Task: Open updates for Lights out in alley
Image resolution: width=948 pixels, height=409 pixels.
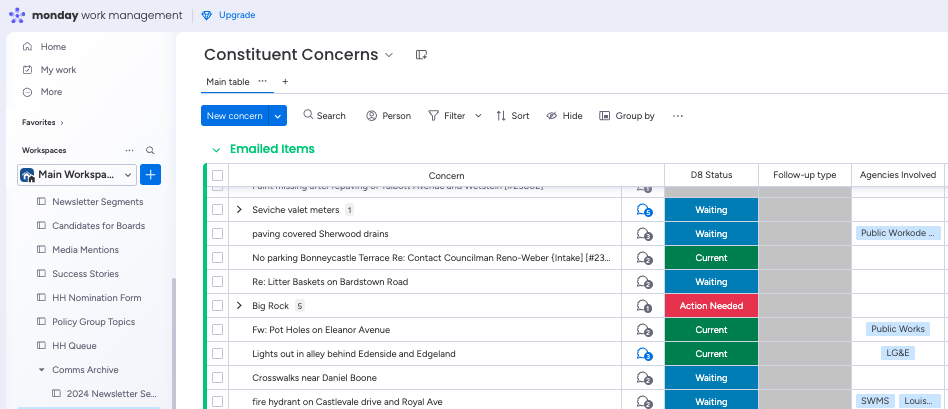Action: pyautogui.click(x=644, y=354)
